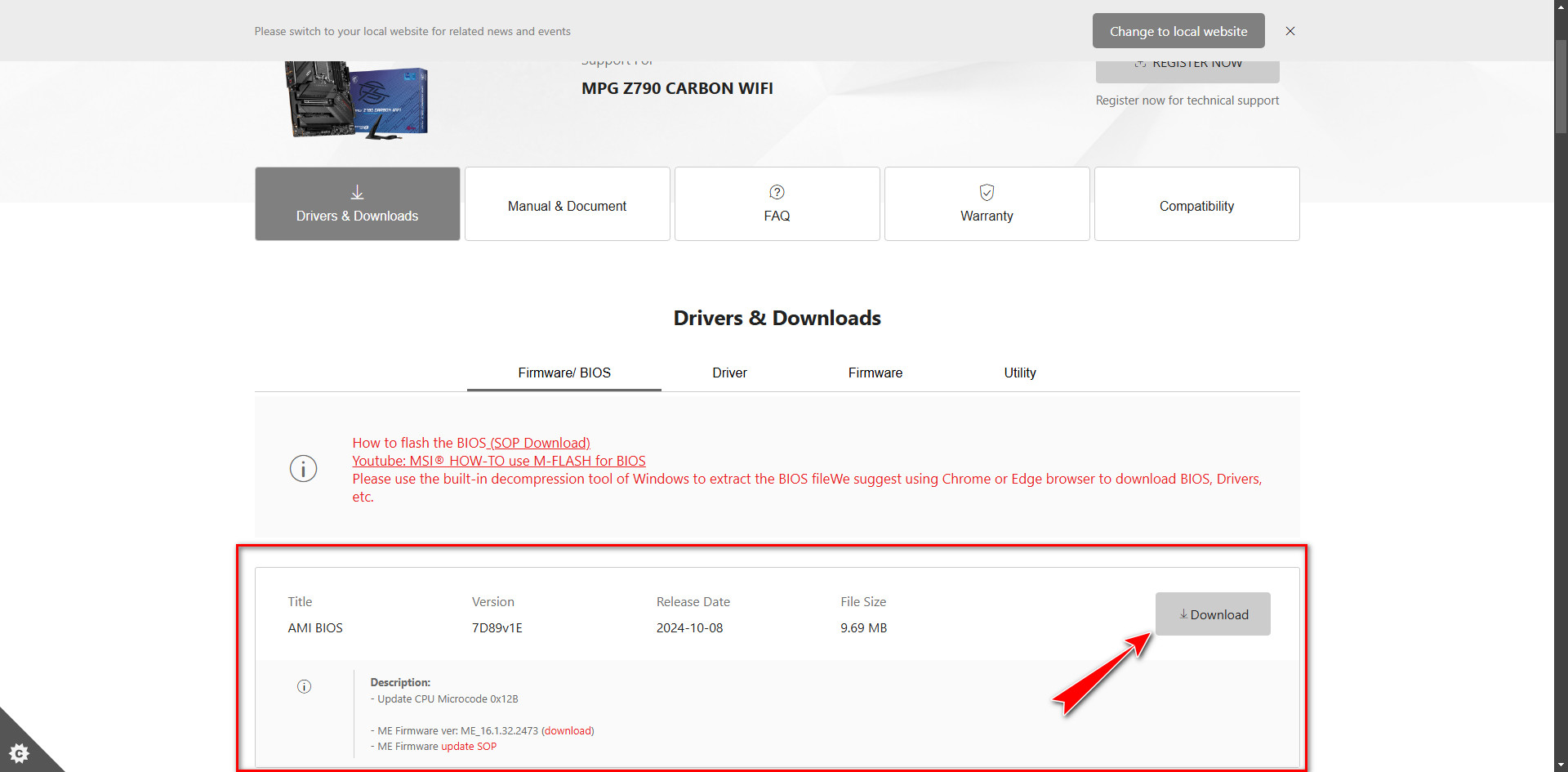
Task: Click the Register Now button
Action: [x=1187, y=70]
